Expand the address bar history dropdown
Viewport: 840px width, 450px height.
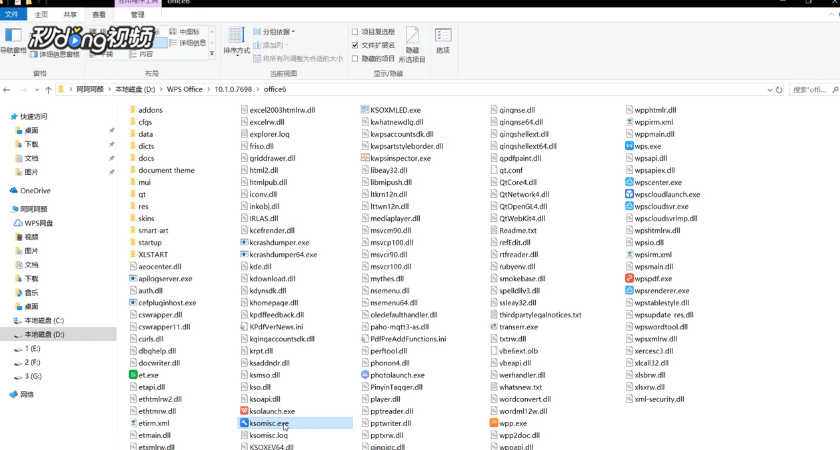point(769,89)
